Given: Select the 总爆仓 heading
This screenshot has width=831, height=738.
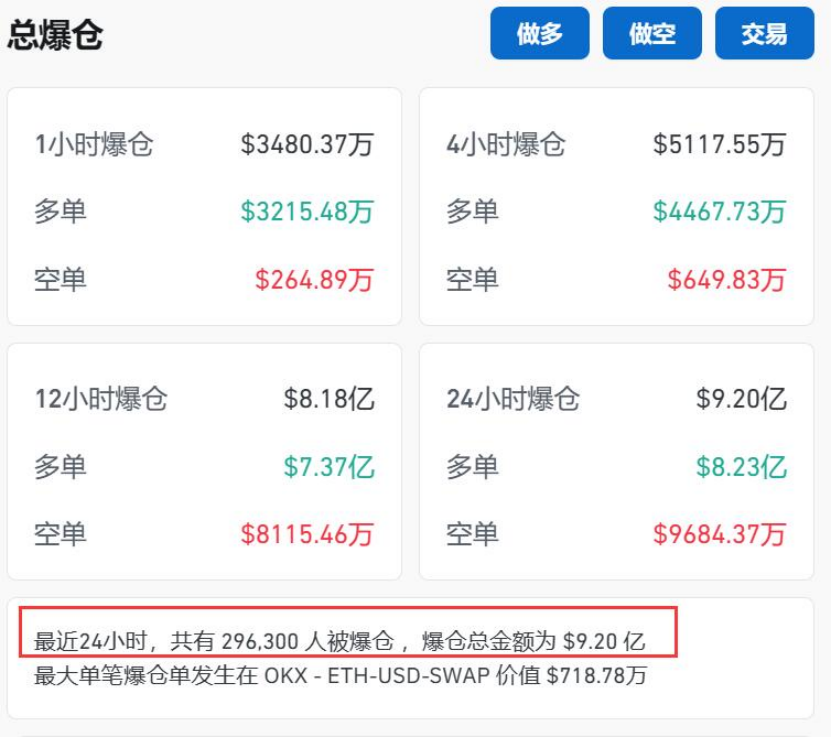Looking at the screenshot, I should pyautogui.click(x=56, y=34).
